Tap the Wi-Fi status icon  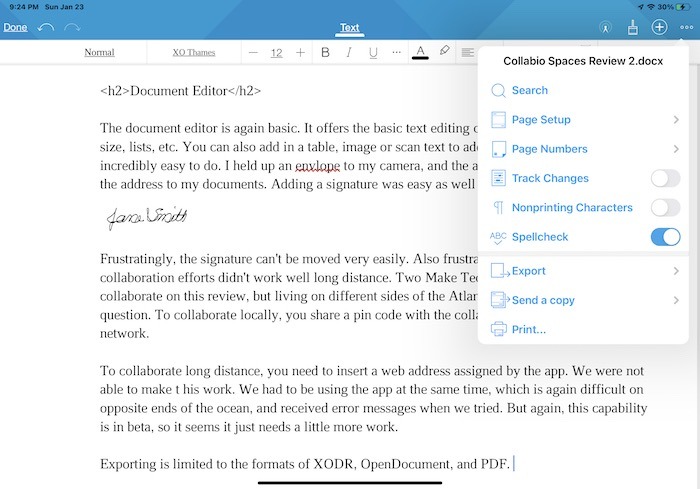point(650,7)
